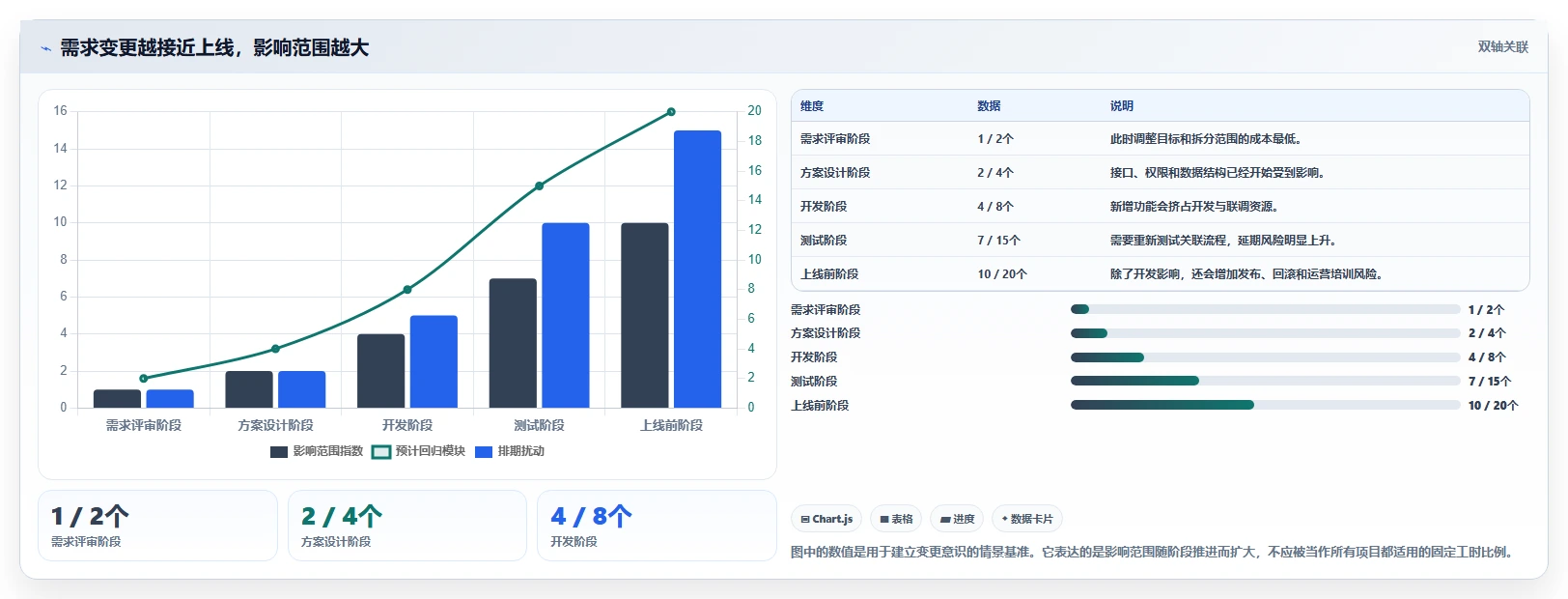Click line point above 需求评审阶段

[144, 379]
